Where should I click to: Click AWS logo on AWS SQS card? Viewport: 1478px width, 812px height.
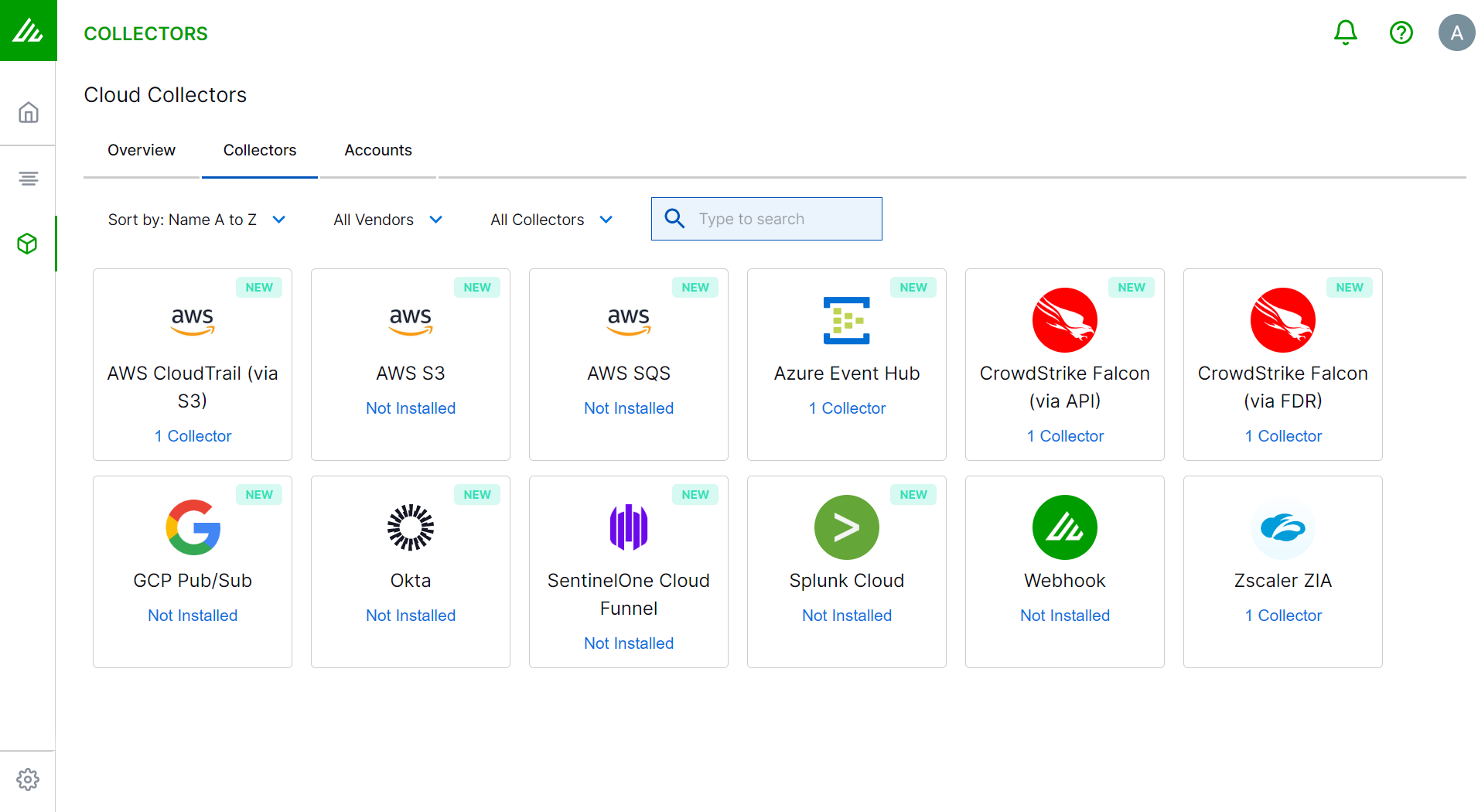tap(629, 321)
